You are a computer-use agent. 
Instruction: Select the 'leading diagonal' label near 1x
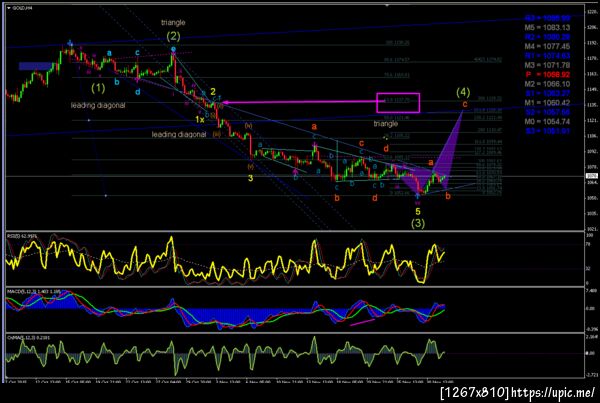click(179, 134)
